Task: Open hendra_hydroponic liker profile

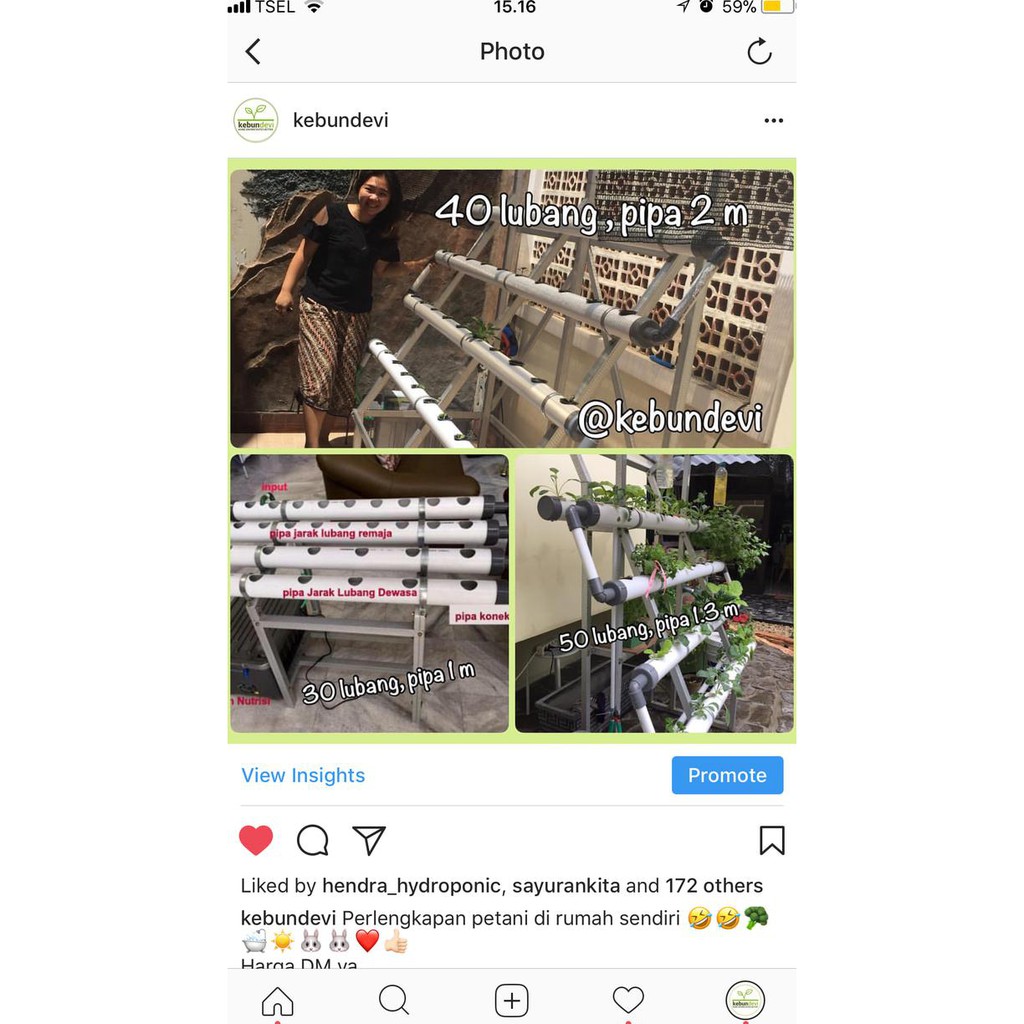Action: coord(411,886)
